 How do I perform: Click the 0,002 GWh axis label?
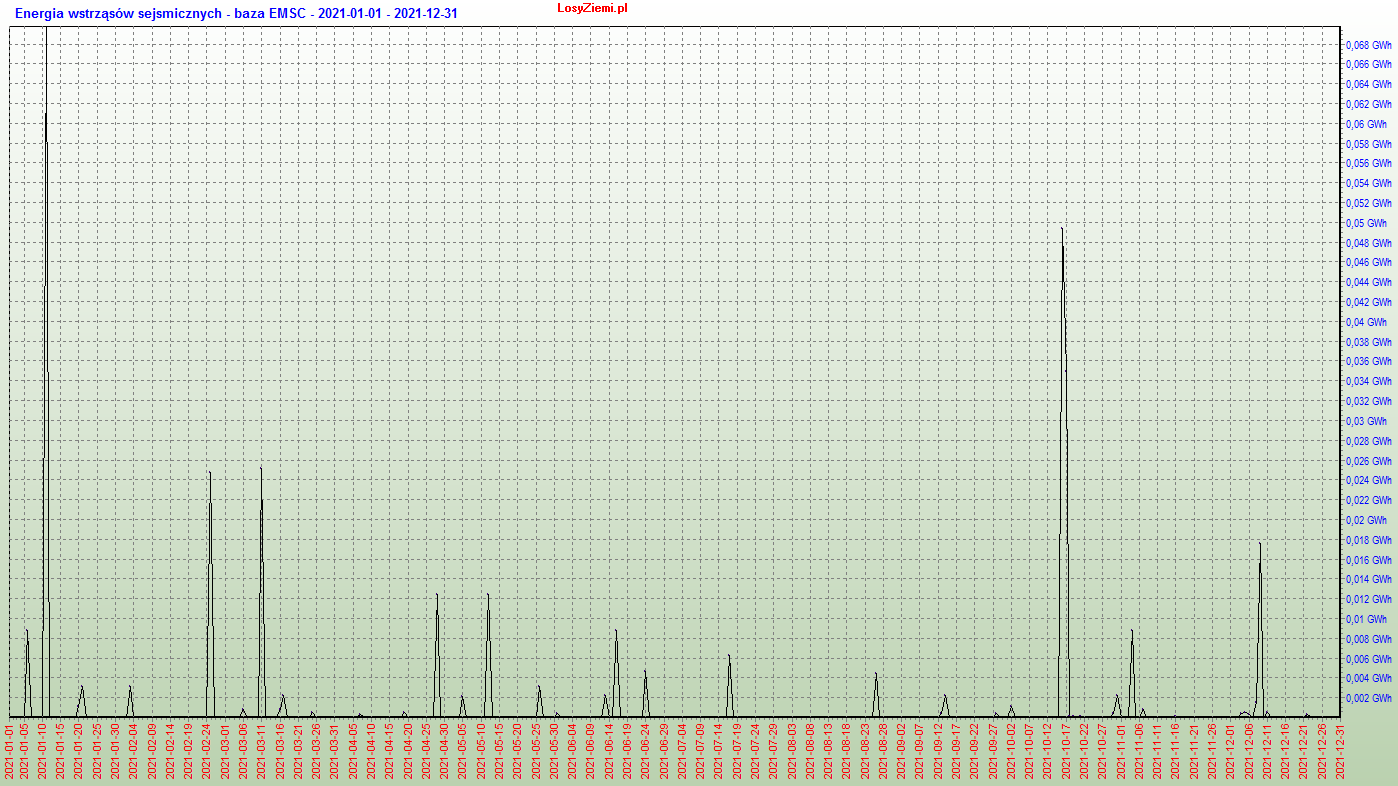coord(1368,698)
